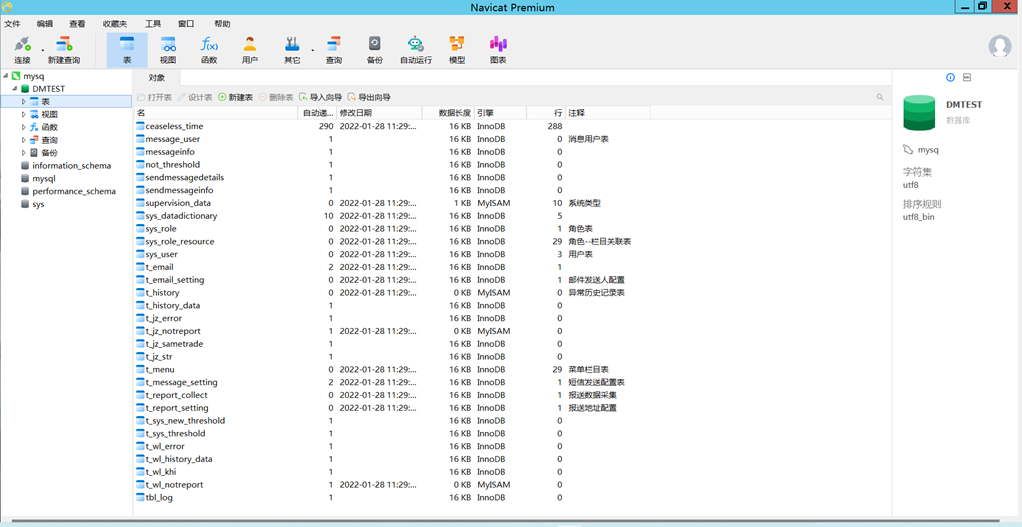Open the 连接 connection tool
The width and height of the screenshot is (1022, 527).
coord(22,50)
